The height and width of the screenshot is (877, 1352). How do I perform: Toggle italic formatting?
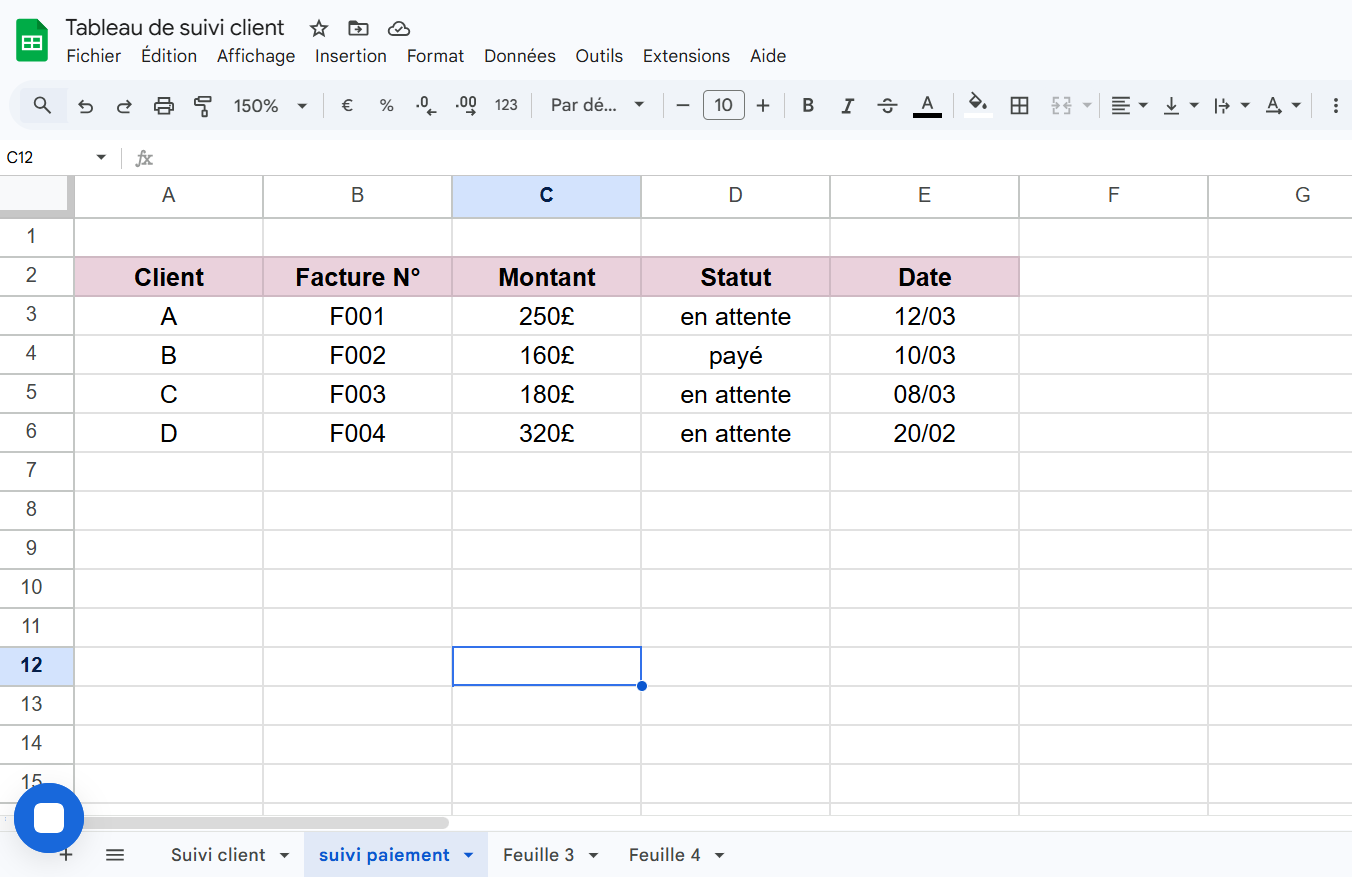(848, 106)
